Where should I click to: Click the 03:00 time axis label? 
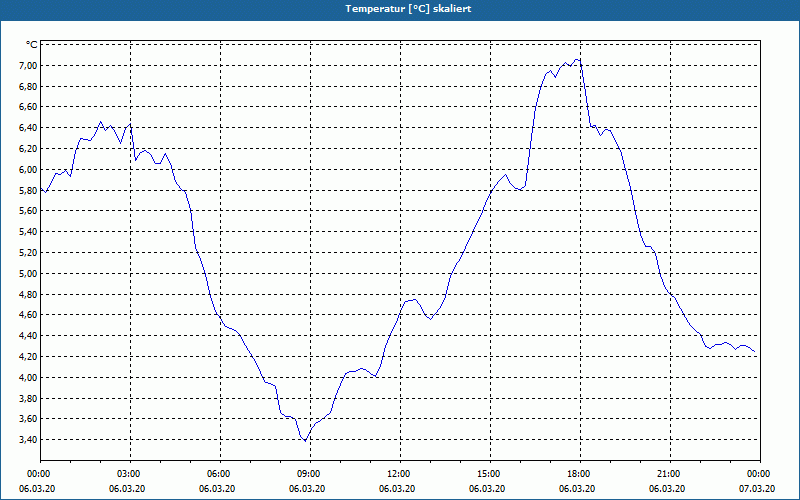pos(128,474)
